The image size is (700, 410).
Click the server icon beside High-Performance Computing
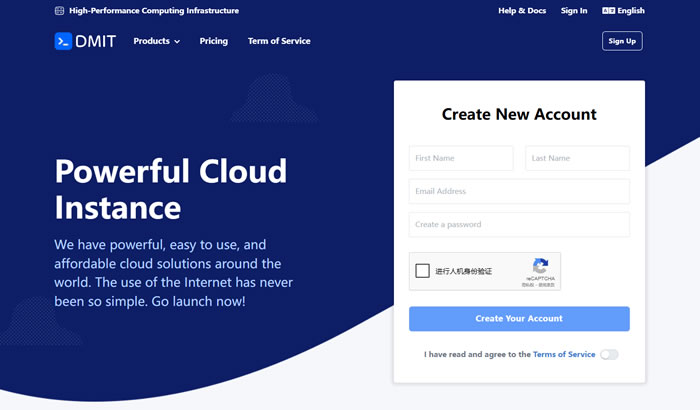coord(59,11)
